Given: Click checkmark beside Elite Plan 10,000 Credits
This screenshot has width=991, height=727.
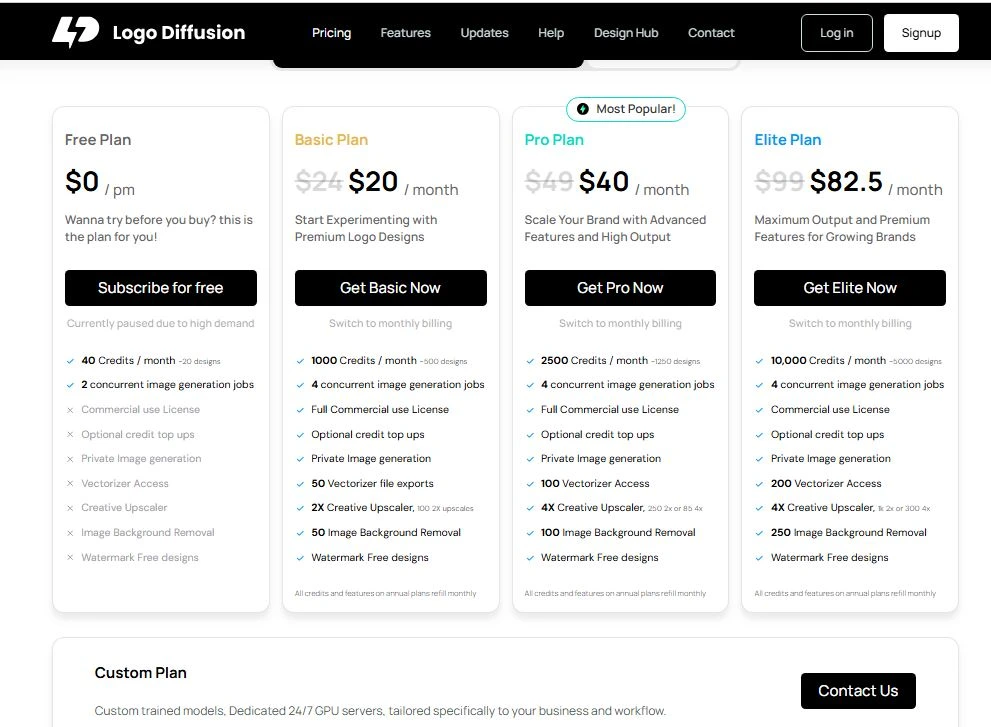Looking at the screenshot, I should click(x=760, y=361).
